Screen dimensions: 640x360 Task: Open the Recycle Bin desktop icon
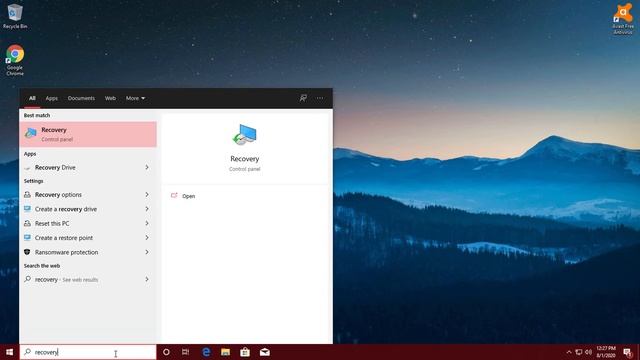point(15,16)
